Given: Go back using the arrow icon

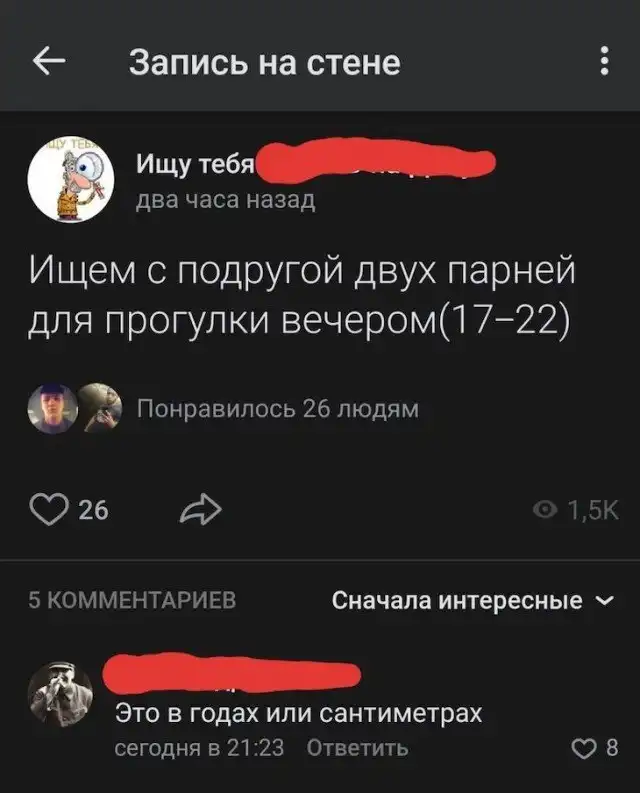Looking at the screenshot, I should (x=49, y=61).
